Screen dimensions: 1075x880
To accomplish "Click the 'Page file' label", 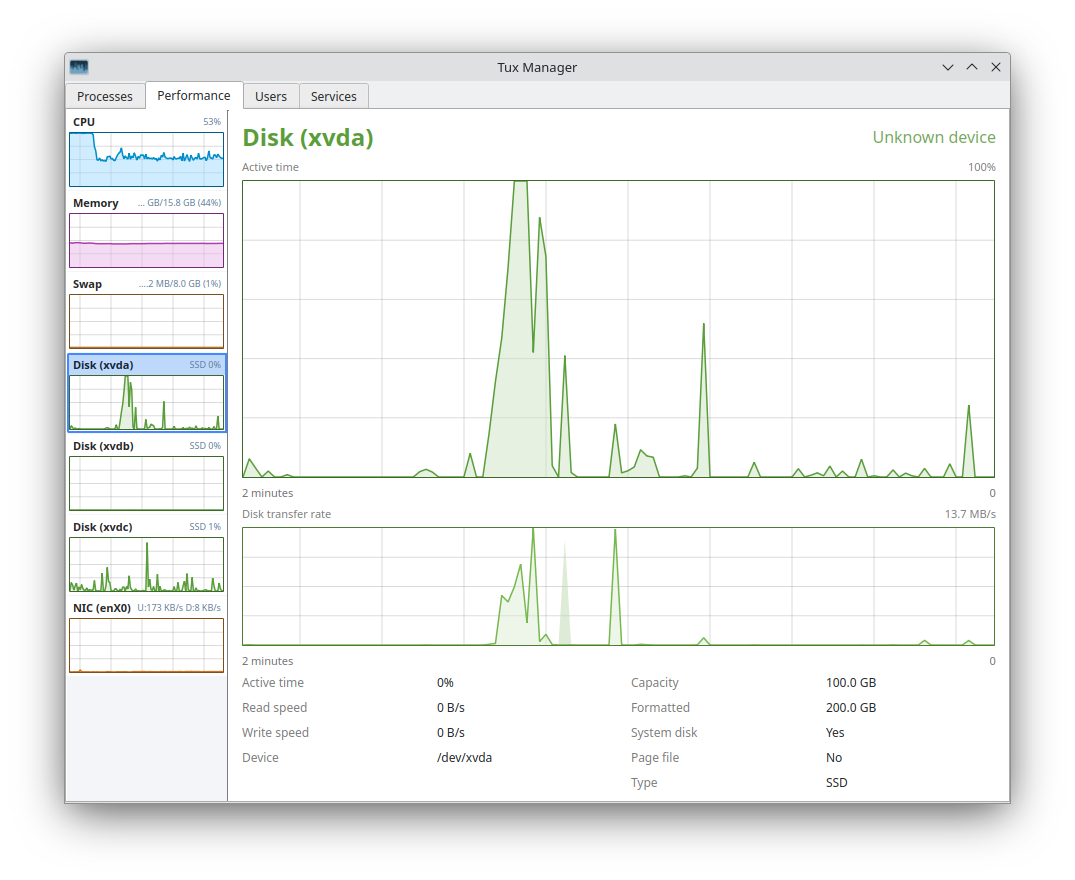I will 655,757.
